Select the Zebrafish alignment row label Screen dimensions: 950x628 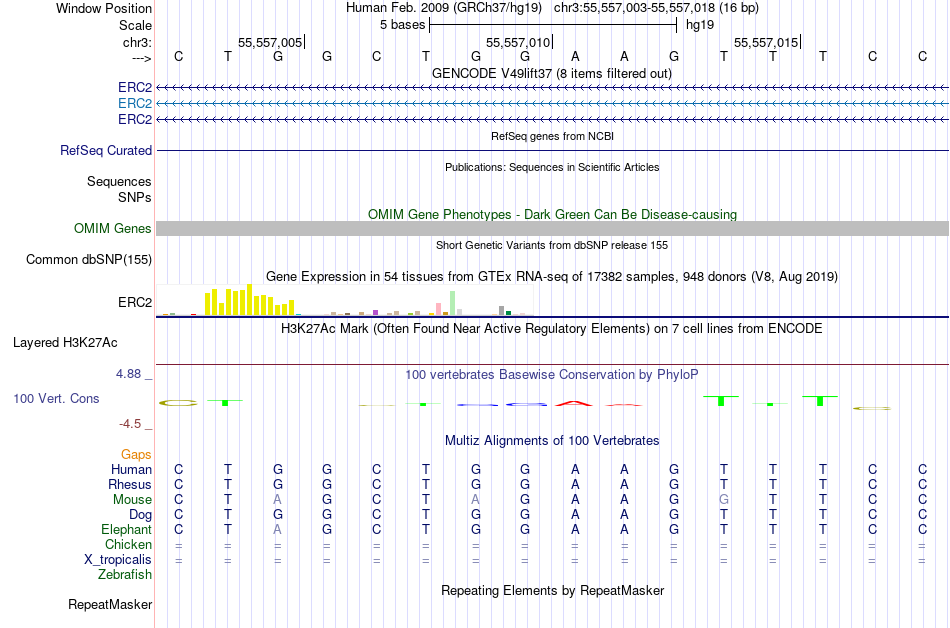click(x=125, y=574)
